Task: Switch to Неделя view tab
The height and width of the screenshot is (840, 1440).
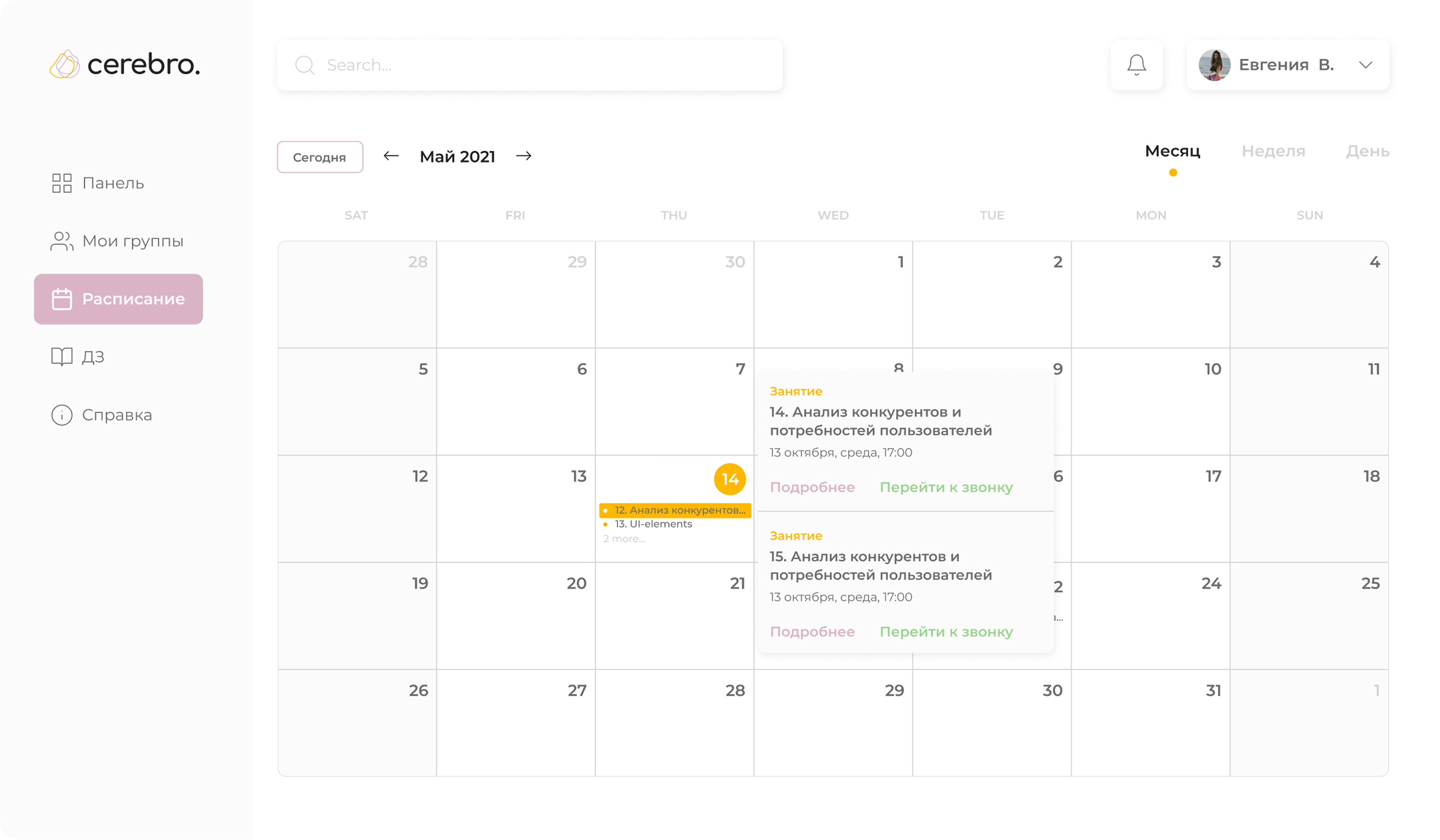Action: click(x=1273, y=151)
